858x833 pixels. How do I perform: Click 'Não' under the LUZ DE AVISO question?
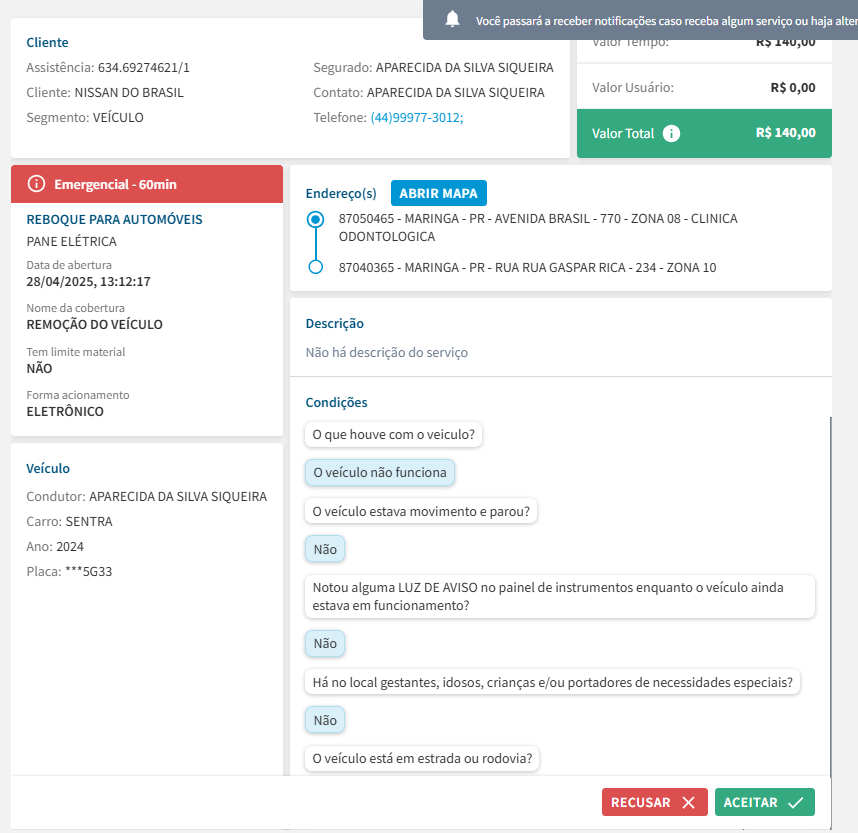(325, 644)
